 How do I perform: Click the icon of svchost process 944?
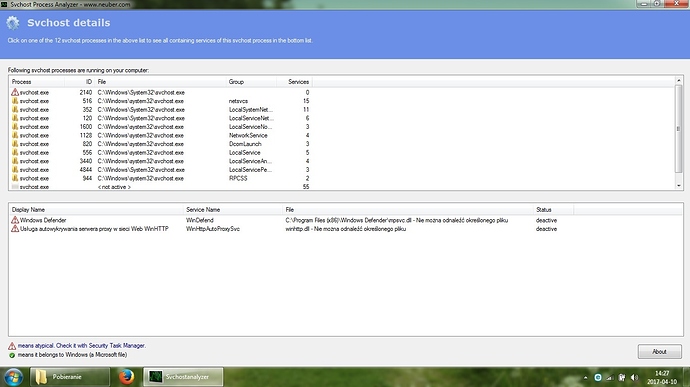point(15,178)
